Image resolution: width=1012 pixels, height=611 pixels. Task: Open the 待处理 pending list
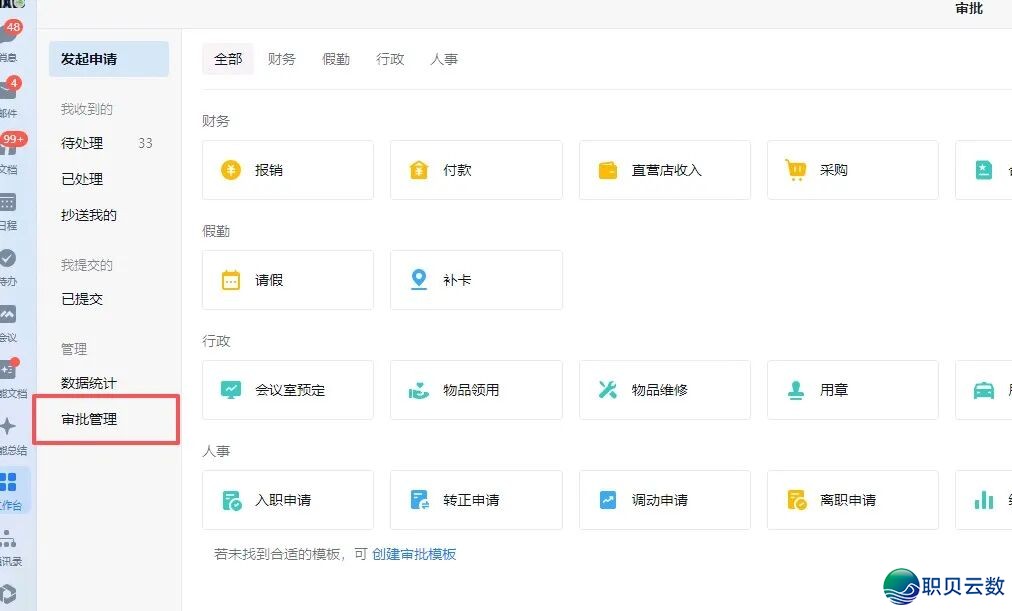point(82,143)
